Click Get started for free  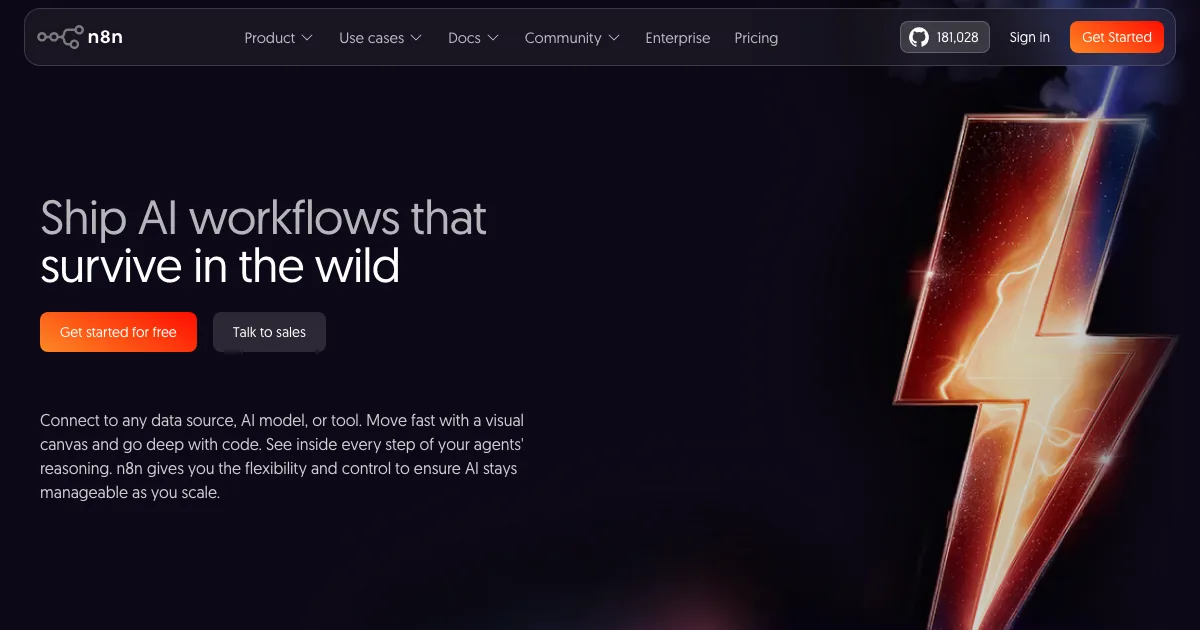118,332
